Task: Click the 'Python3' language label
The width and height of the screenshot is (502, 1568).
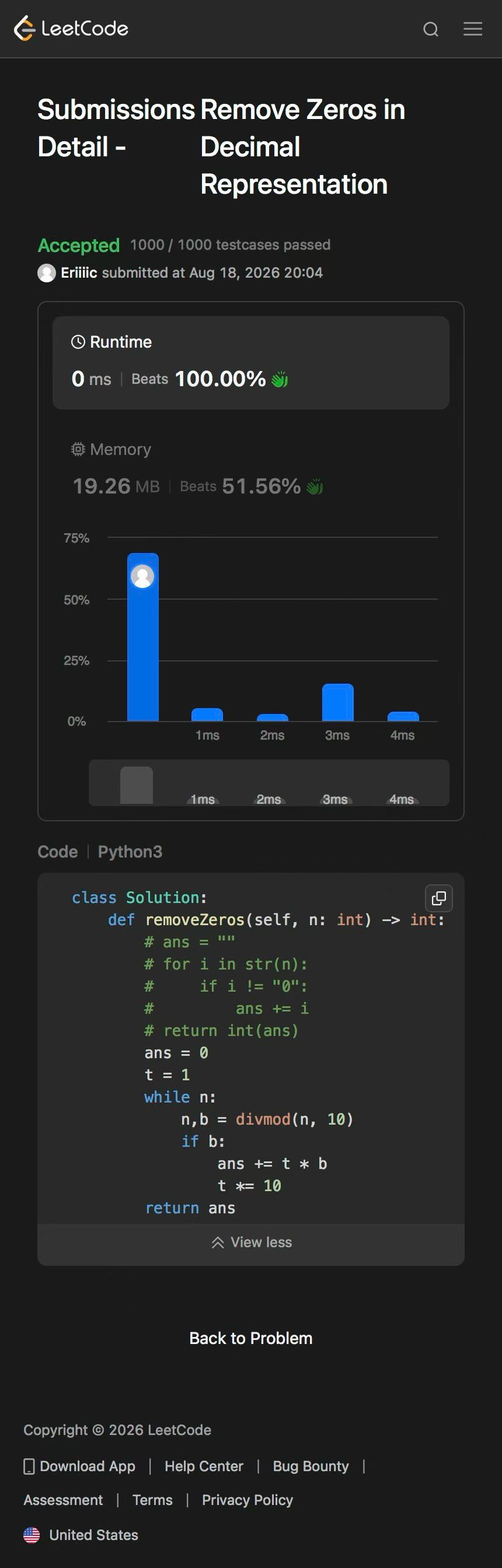Action: [130, 852]
